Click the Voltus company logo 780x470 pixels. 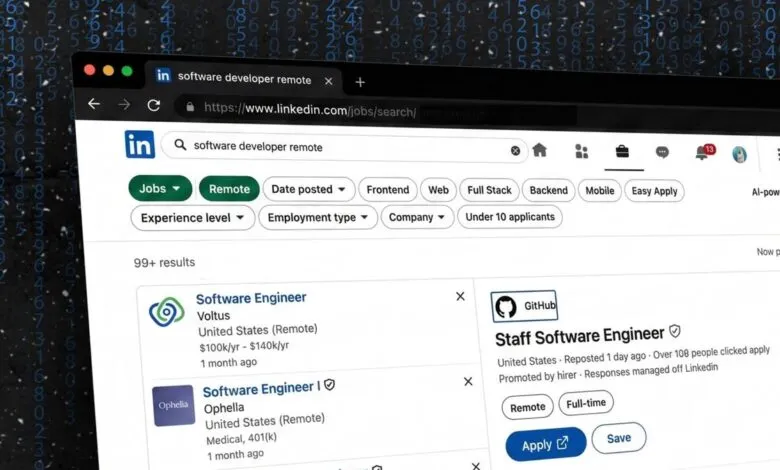167,311
